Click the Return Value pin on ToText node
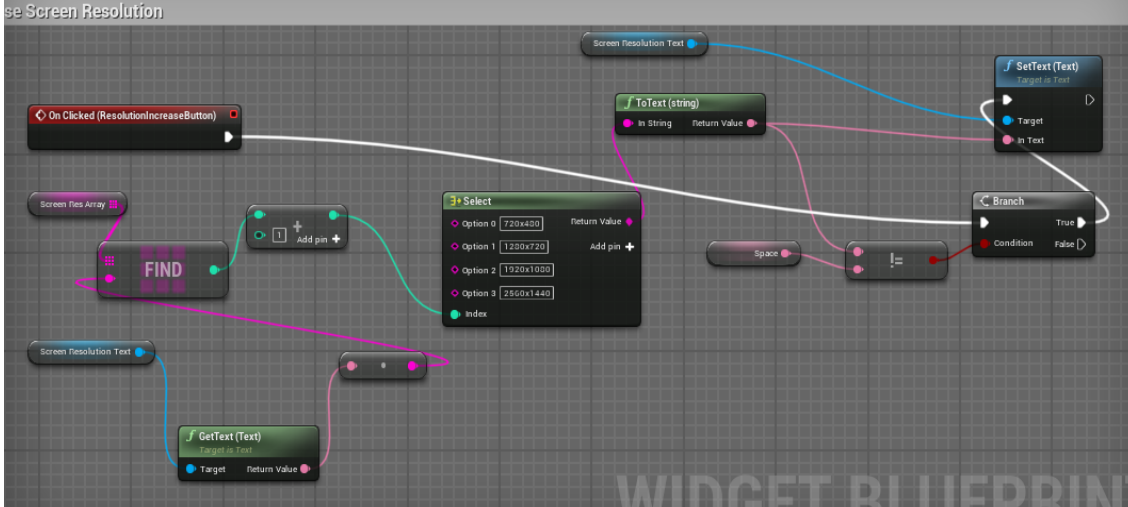 click(x=751, y=123)
